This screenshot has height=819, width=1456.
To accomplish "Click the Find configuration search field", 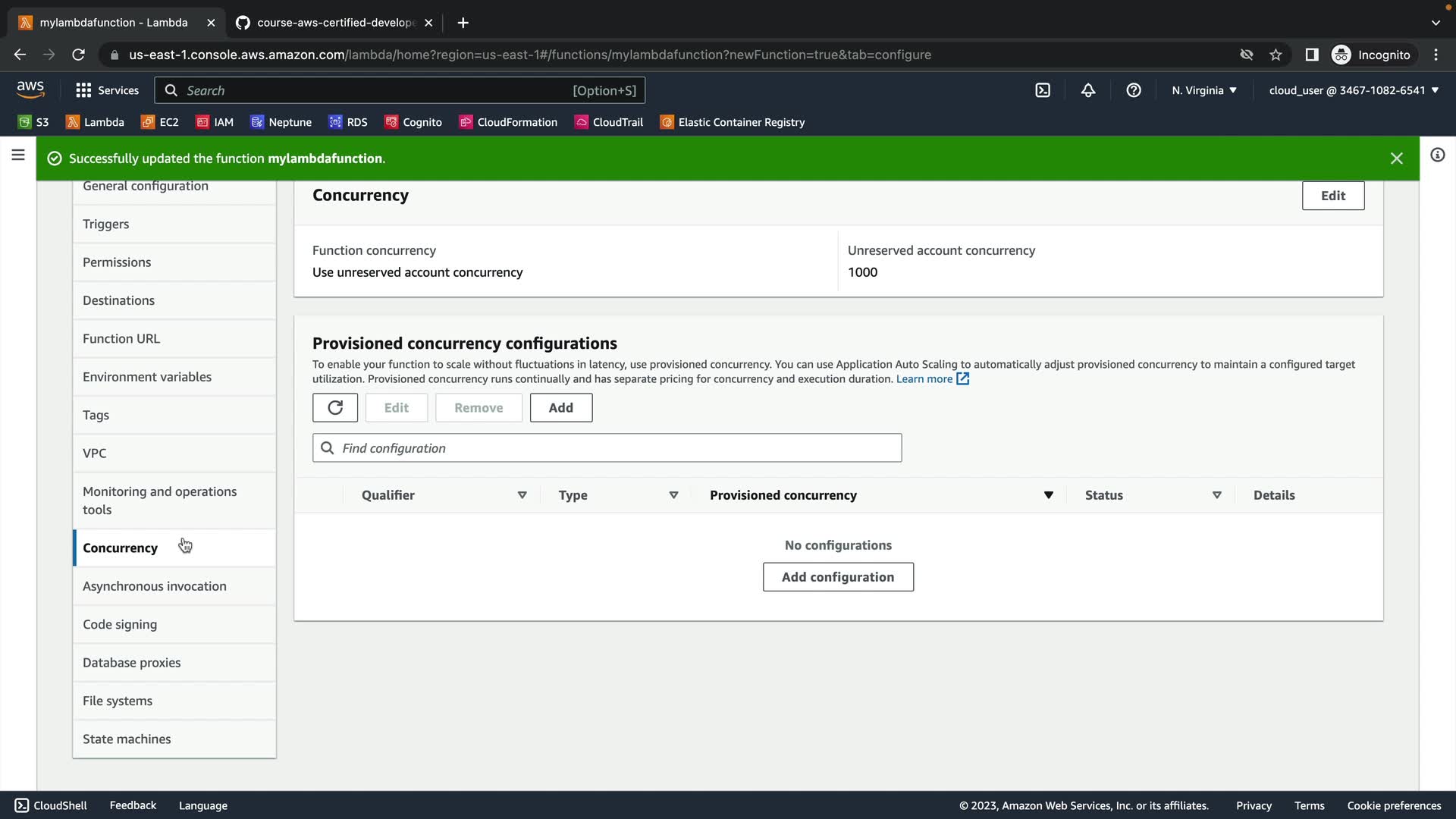I will point(607,448).
